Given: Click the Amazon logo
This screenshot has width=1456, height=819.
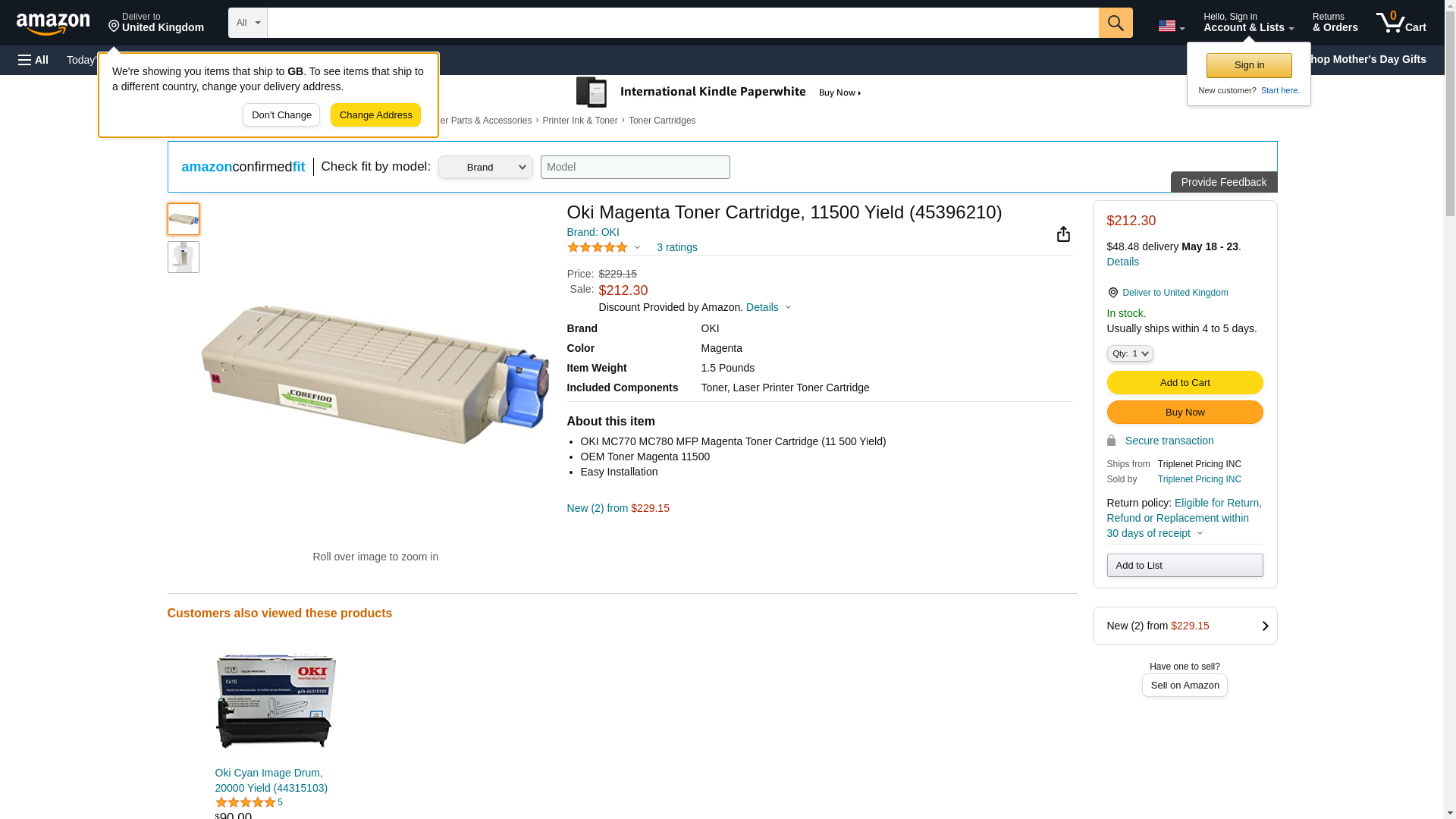Looking at the screenshot, I should (x=53, y=24).
